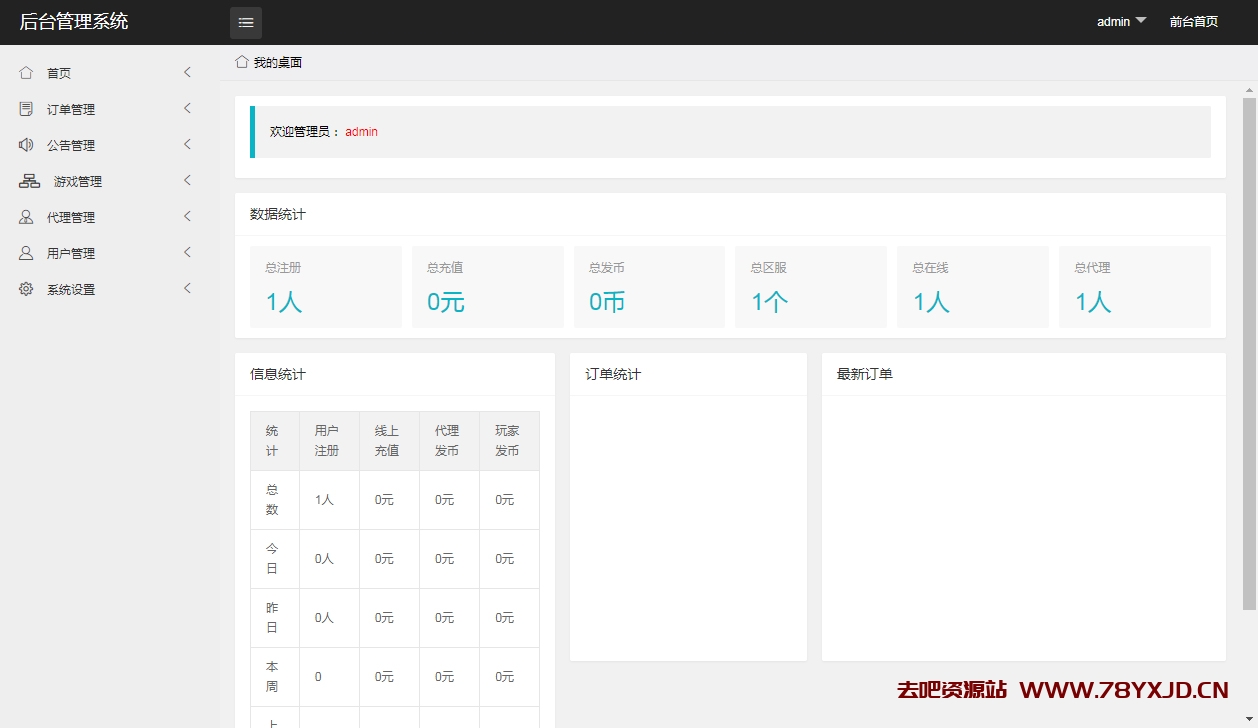The width and height of the screenshot is (1258, 728).
Task: Click the user icon beside 用户管理
Action: [26, 253]
